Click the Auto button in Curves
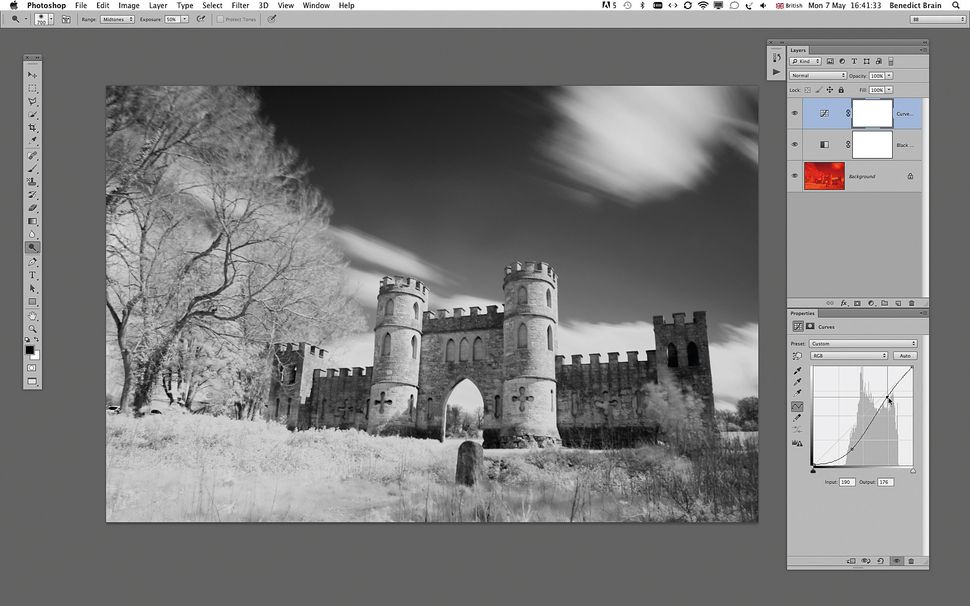The image size is (970, 606). point(905,355)
